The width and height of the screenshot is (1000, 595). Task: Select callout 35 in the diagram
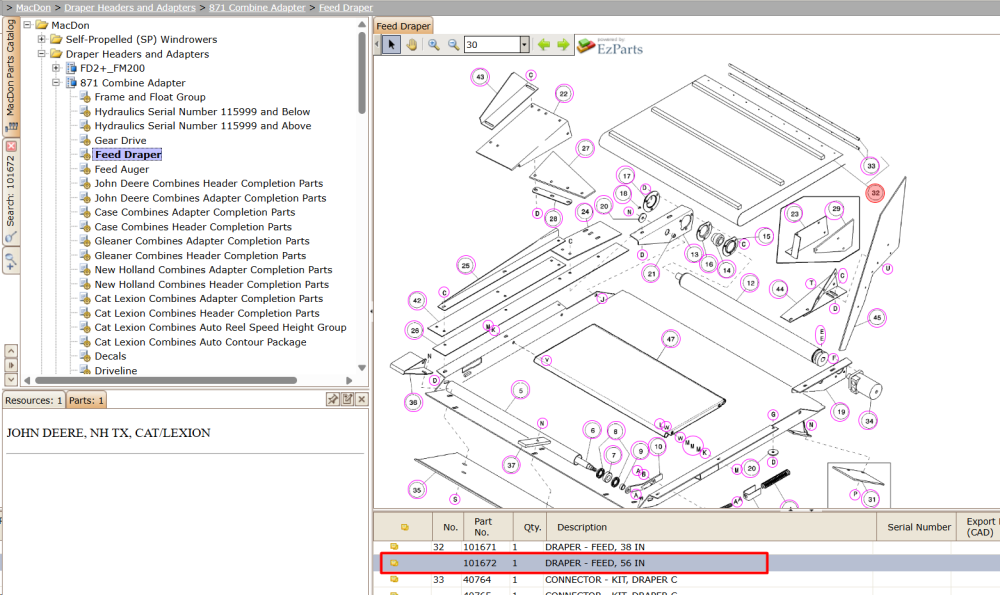[x=417, y=490]
